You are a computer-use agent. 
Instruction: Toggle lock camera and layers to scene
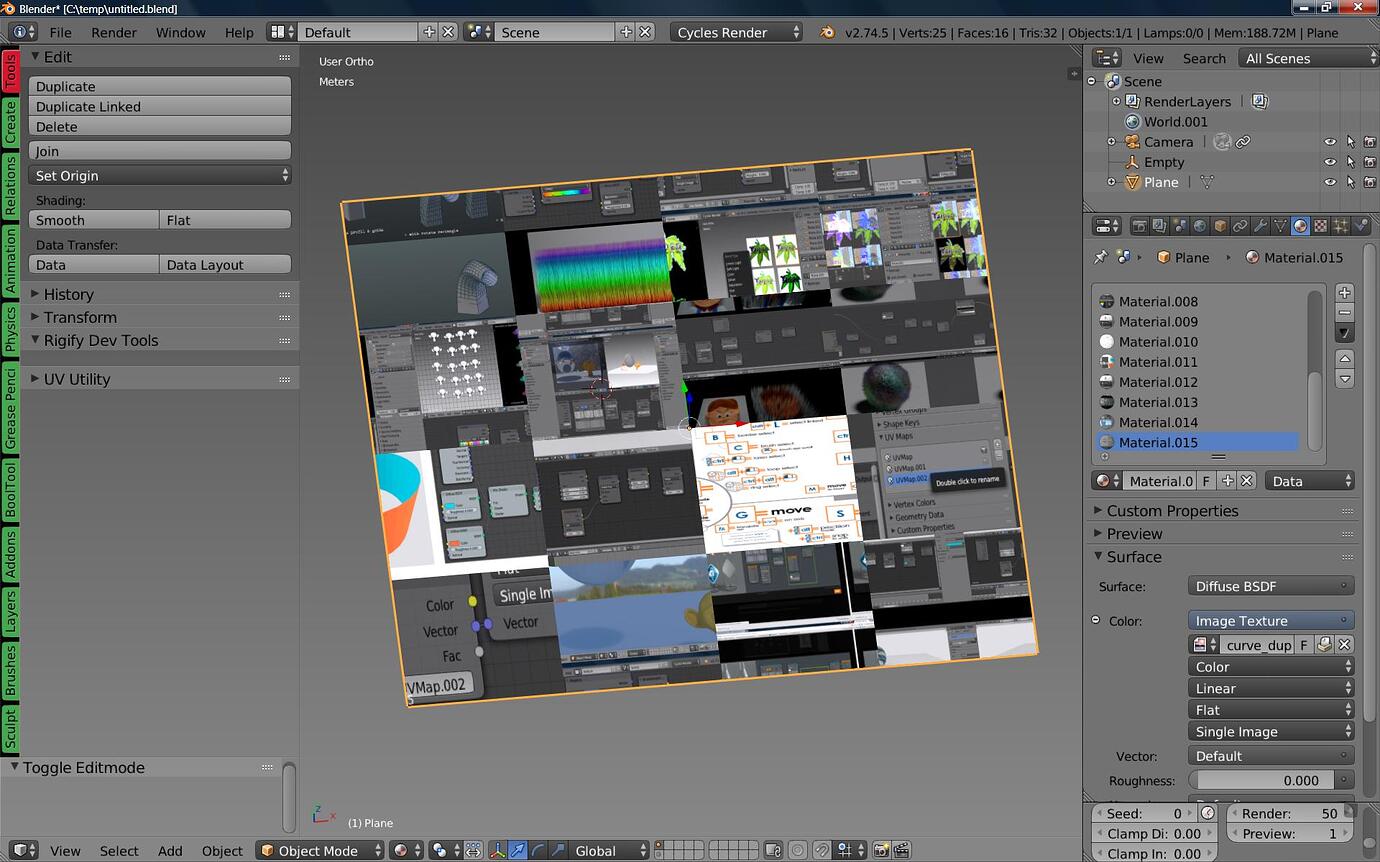tap(773, 850)
